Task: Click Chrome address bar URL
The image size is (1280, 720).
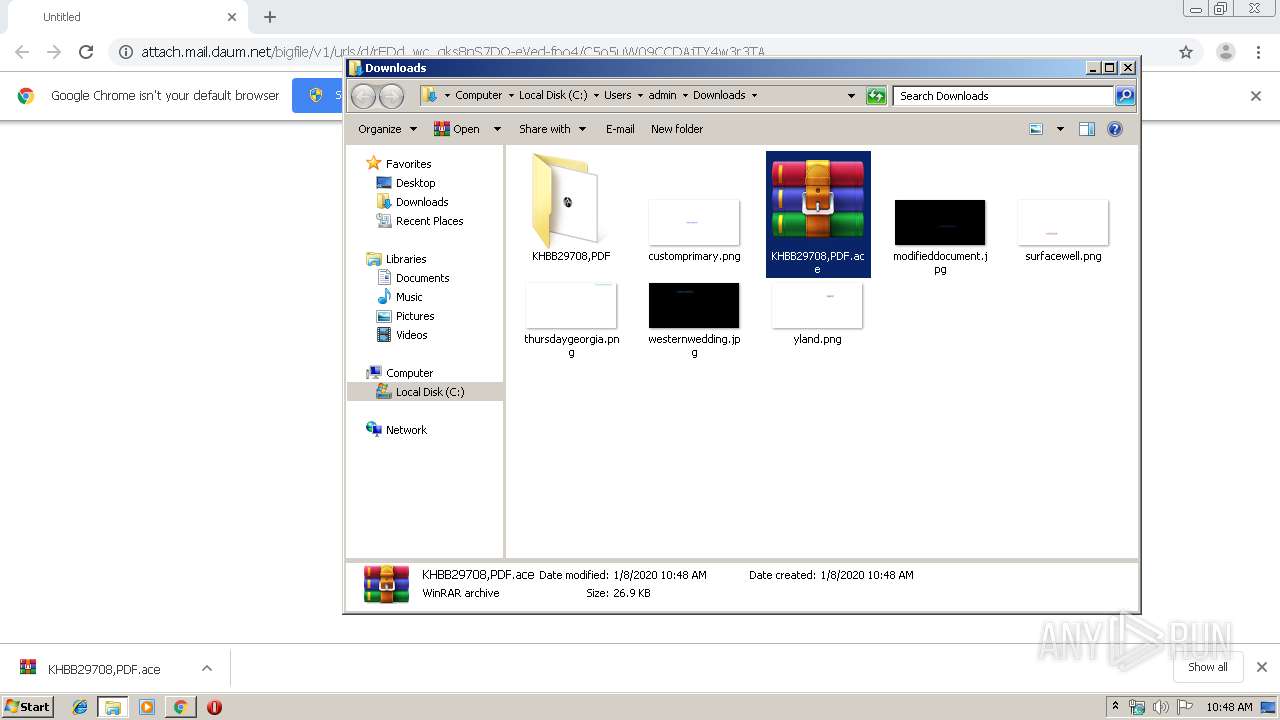Action: [x=453, y=52]
